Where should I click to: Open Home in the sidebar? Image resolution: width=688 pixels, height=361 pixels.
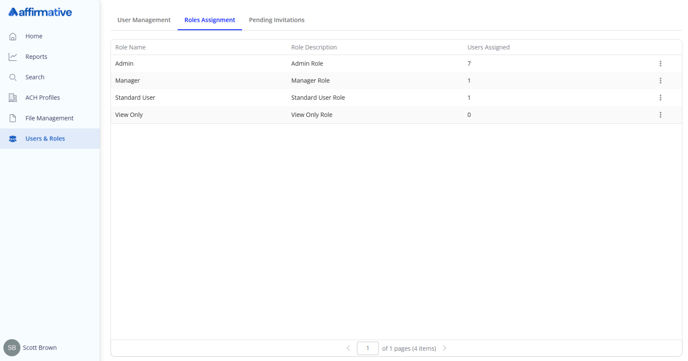(x=50, y=36)
